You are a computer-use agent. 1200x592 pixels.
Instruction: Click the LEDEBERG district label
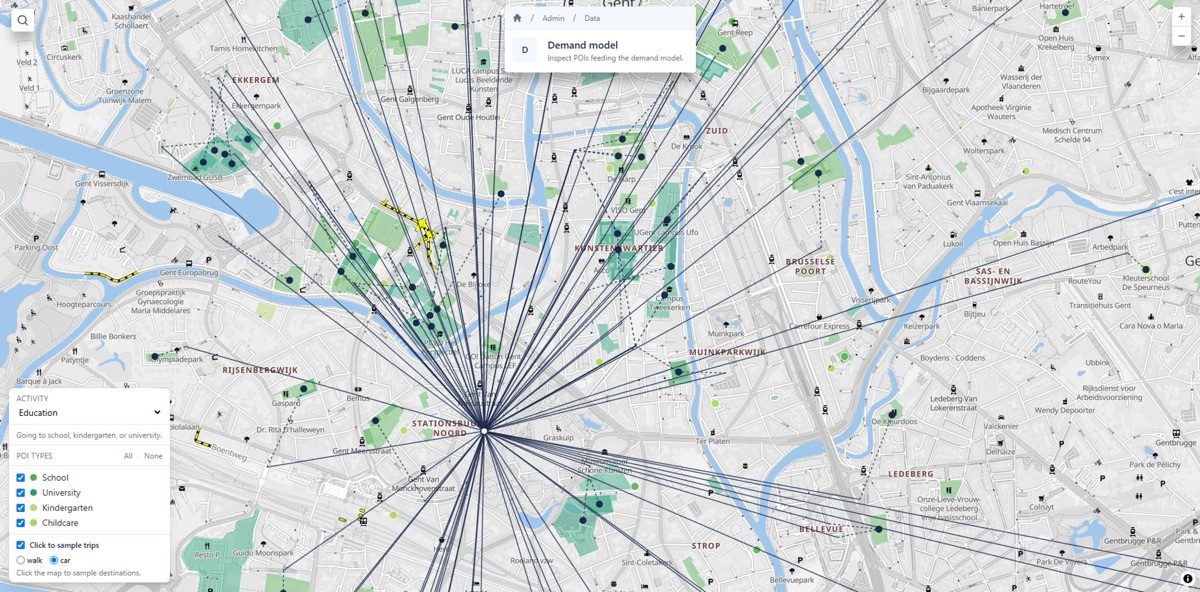click(911, 474)
